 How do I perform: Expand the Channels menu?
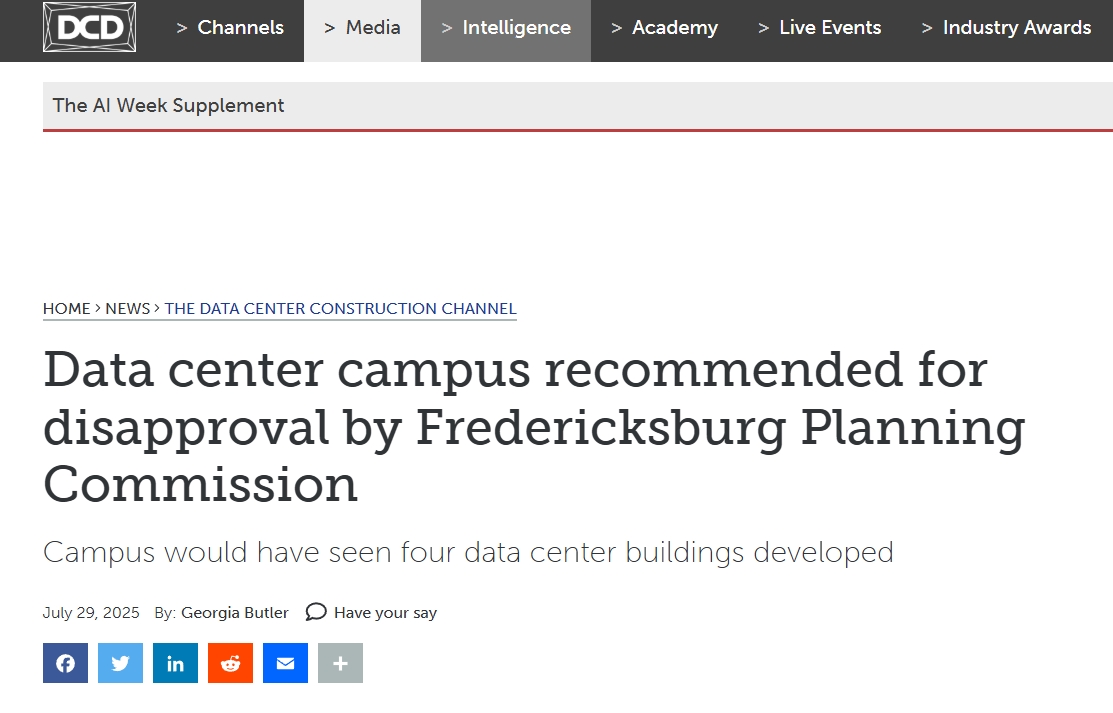pos(230,28)
